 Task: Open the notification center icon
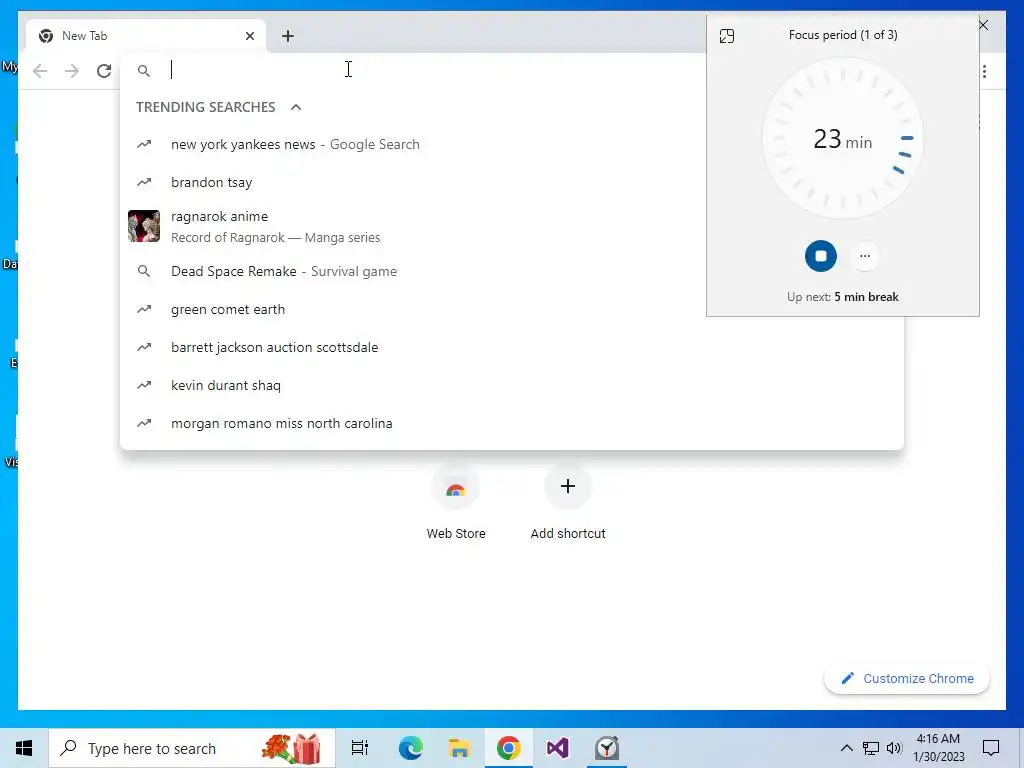point(991,748)
